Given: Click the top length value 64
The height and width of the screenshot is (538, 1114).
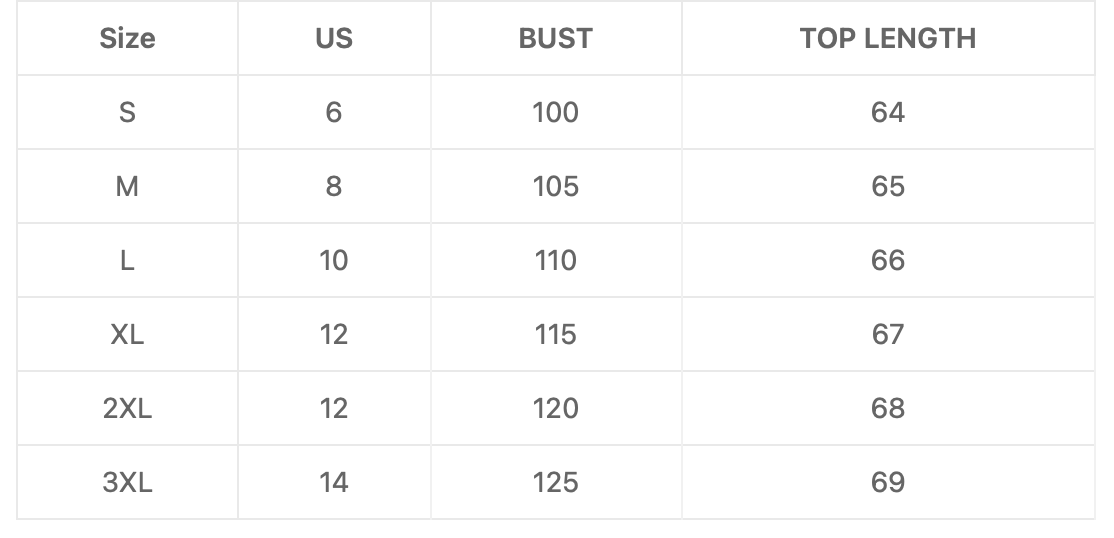Looking at the screenshot, I should point(888,112).
